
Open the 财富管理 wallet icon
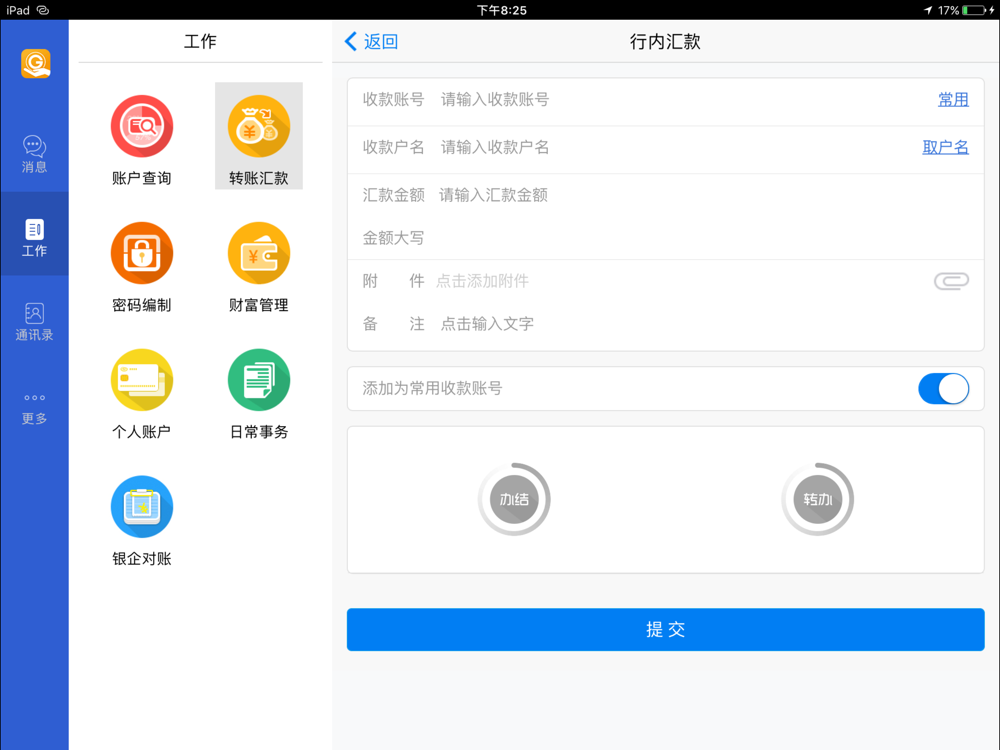point(259,253)
